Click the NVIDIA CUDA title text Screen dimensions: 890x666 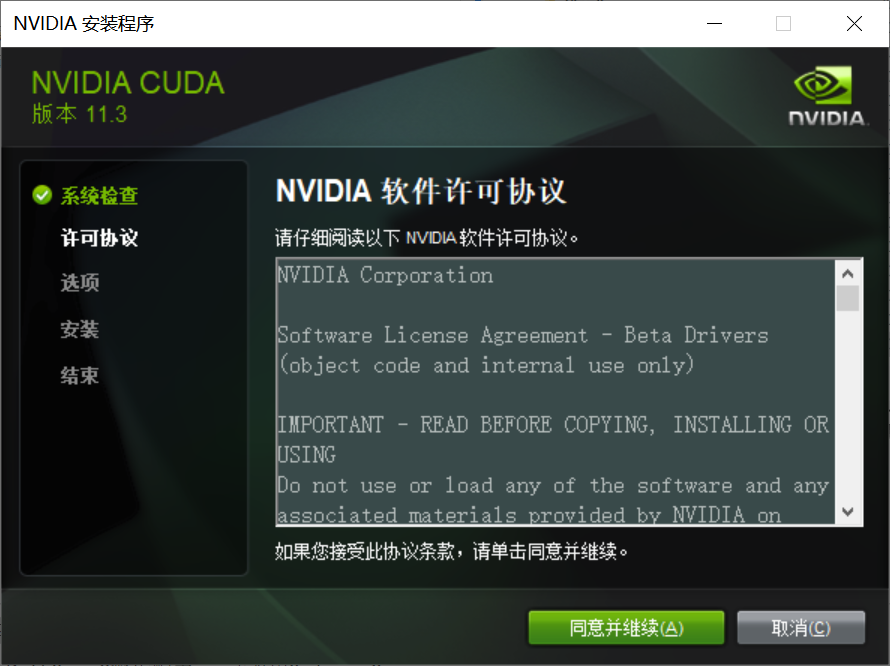pyautogui.click(x=128, y=82)
